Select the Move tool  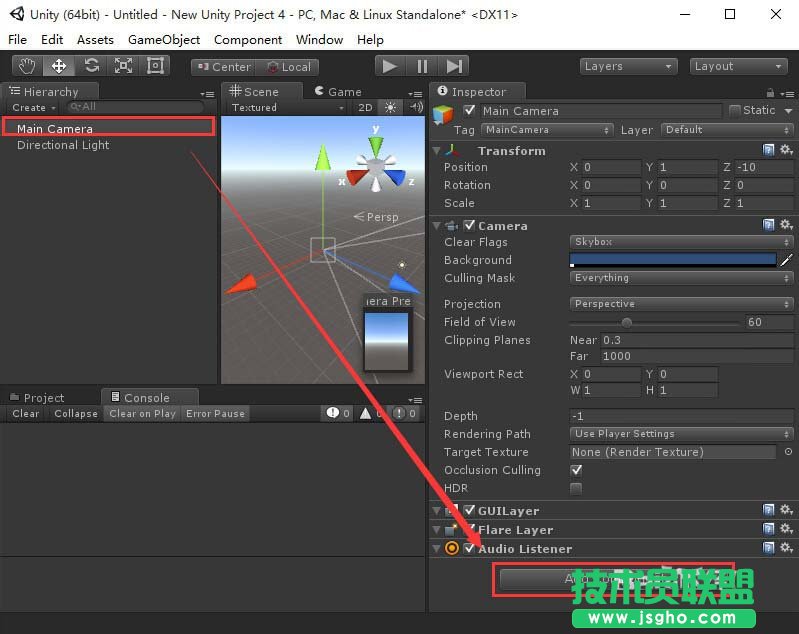(x=59, y=66)
